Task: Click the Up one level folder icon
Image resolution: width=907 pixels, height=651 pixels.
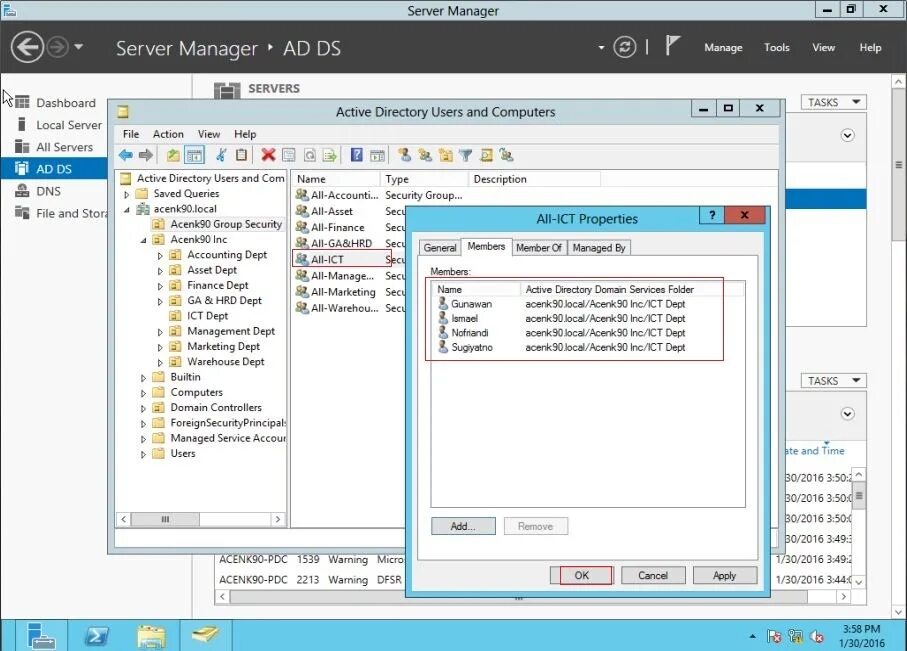Action: (x=173, y=155)
